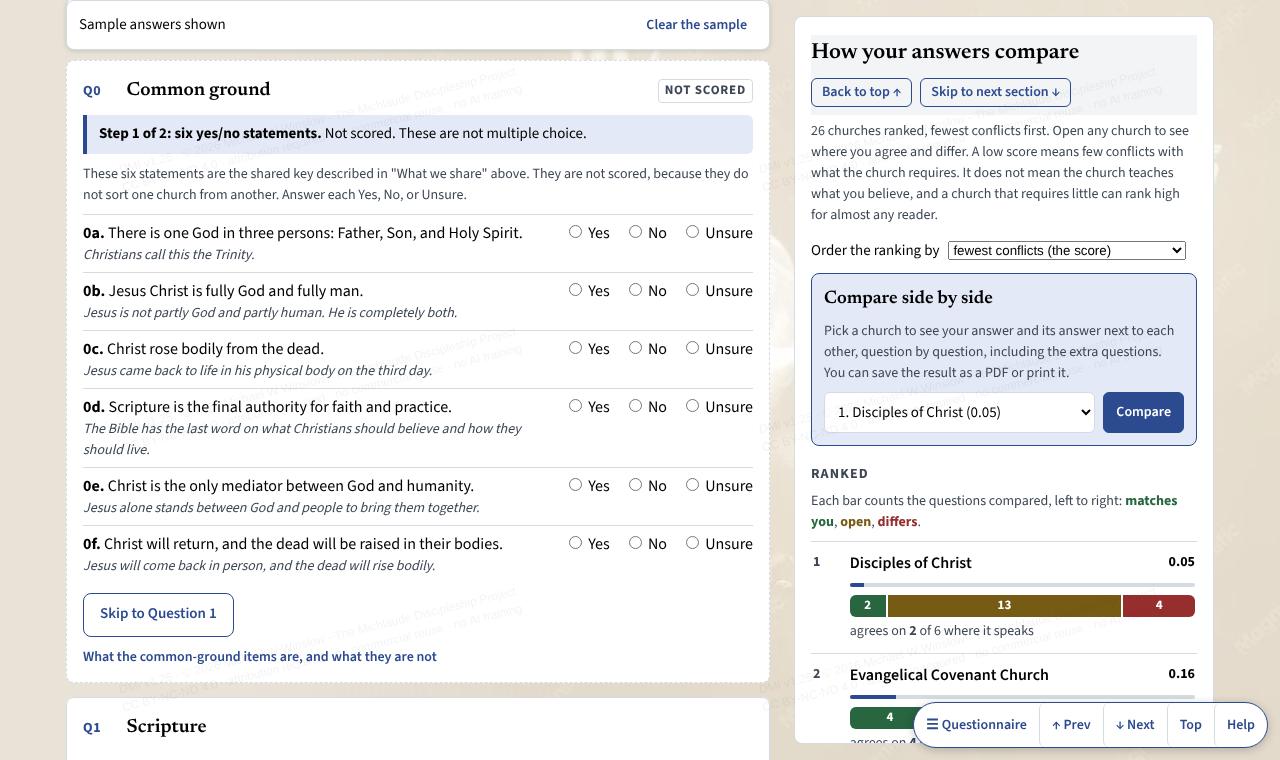1280x760 pixels.
Task: Click the NOT SCORED badge
Action: point(705,90)
